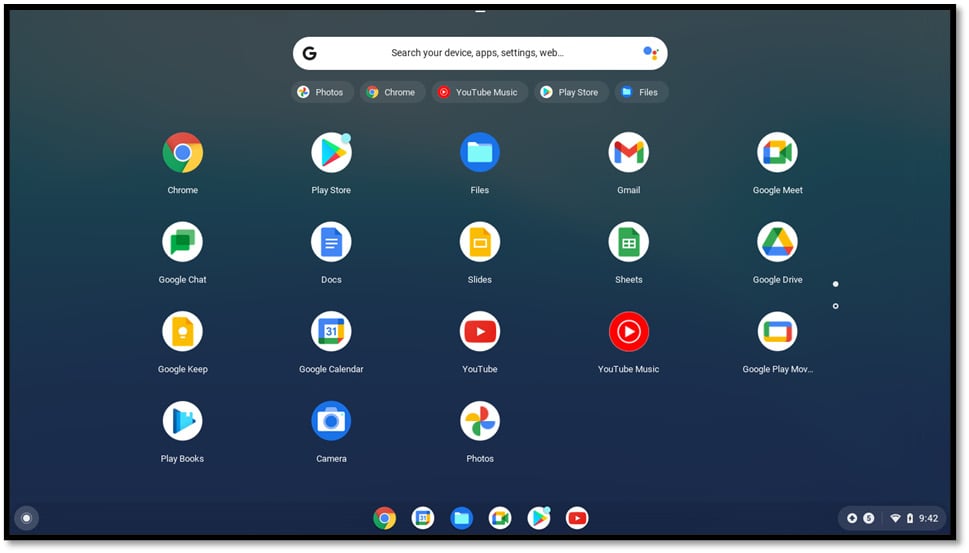The height and width of the screenshot is (553, 969).
Task: Click the Google Assistant icon in search bar
Action: (x=650, y=53)
